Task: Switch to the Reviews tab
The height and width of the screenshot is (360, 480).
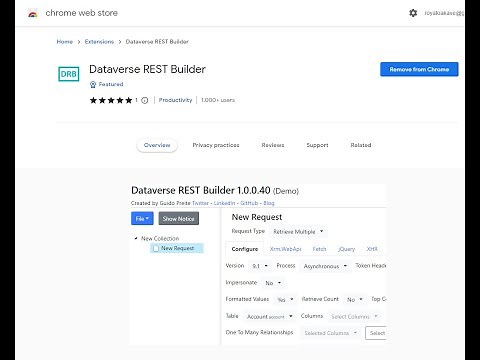Action: click(273, 145)
